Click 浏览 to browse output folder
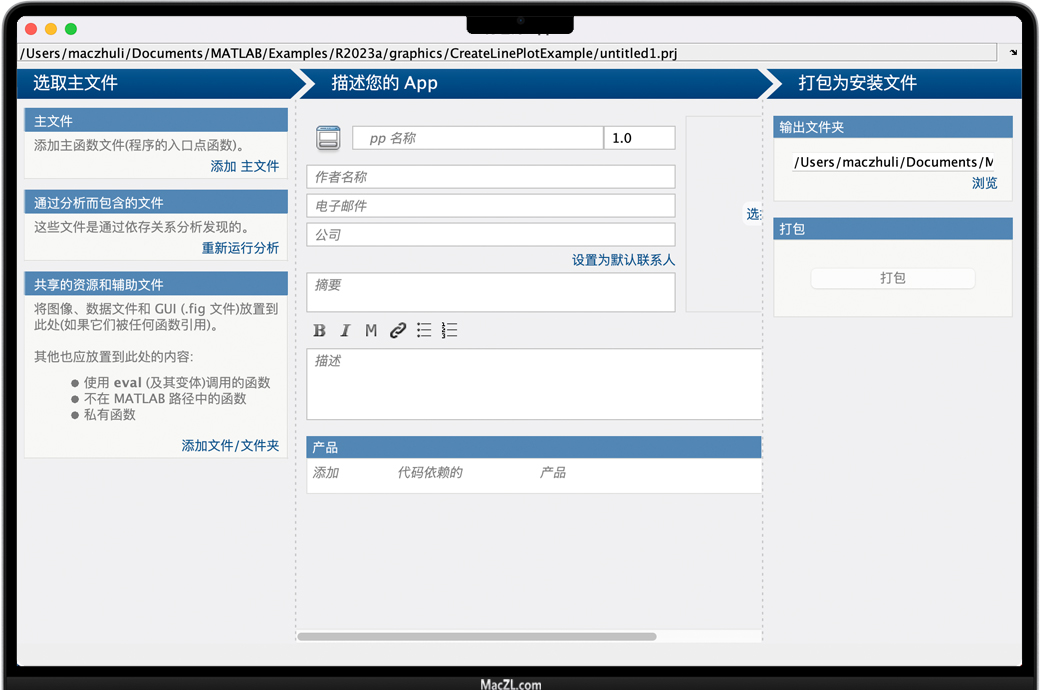This screenshot has height=690, width=1040. click(x=984, y=183)
